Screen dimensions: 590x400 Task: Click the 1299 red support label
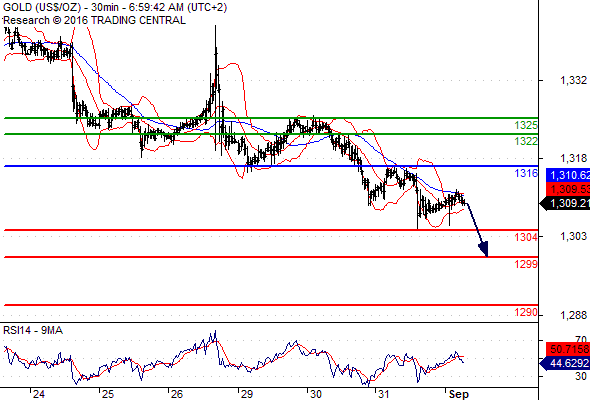click(526, 264)
